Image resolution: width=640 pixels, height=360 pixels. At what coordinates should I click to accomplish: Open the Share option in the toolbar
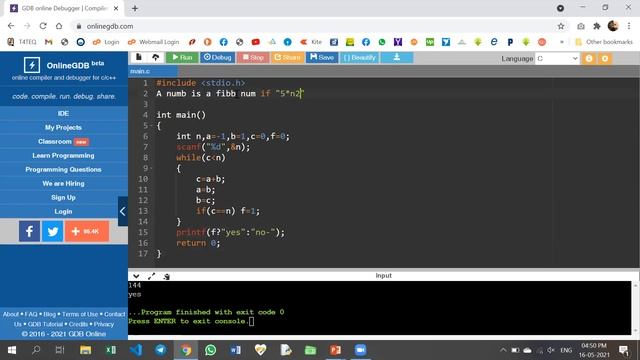click(287, 58)
